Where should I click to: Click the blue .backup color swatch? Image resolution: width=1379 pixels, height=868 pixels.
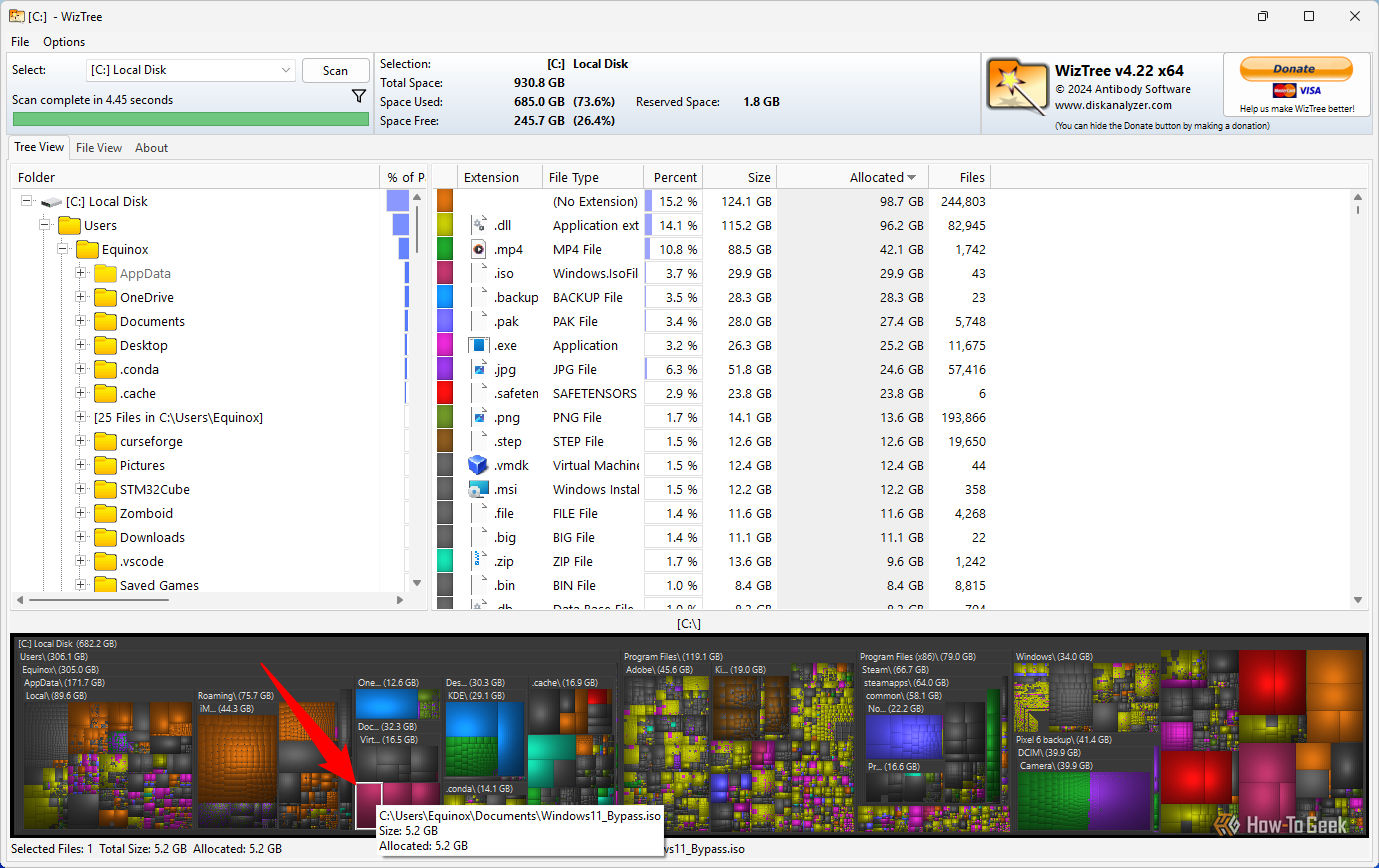click(x=445, y=298)
